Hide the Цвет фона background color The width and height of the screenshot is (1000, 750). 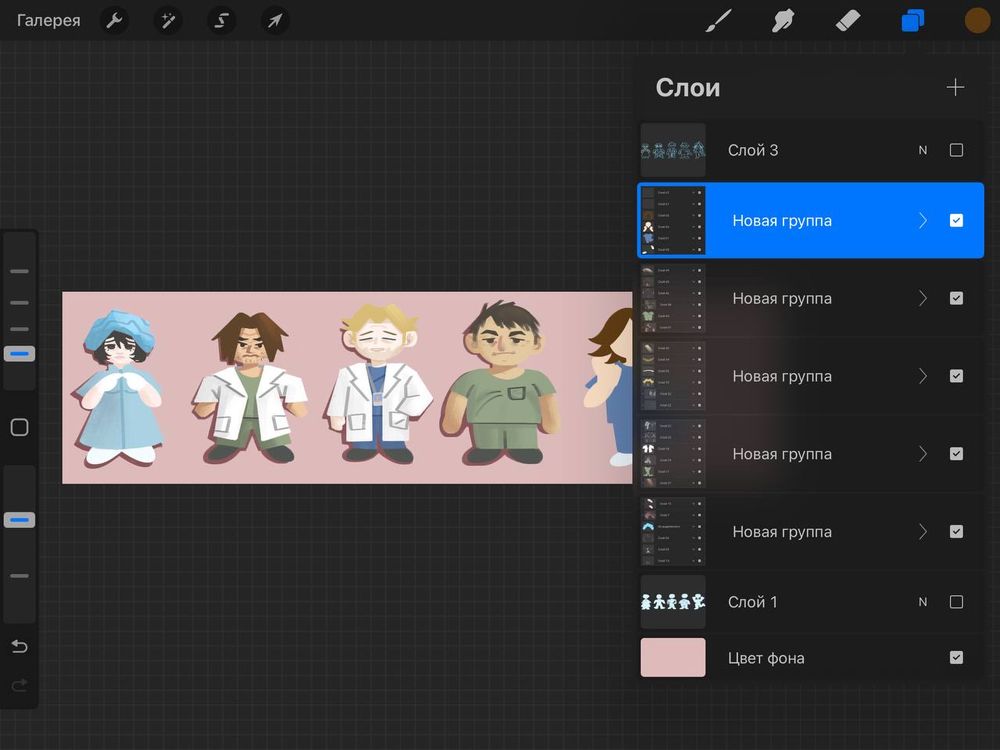(x=956, y=658)
